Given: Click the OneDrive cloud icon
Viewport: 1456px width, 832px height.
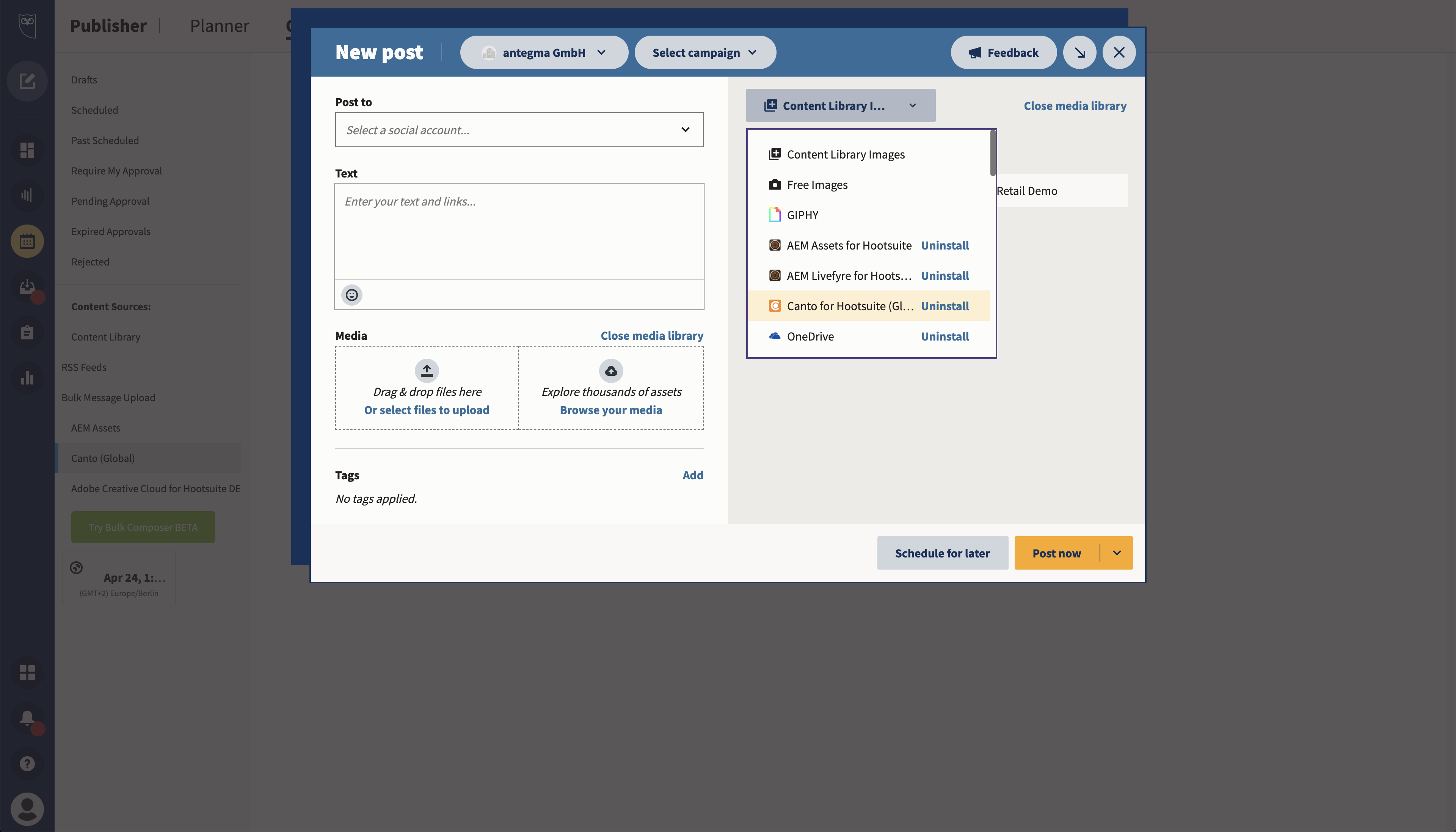Looking at the screenshot, I should click(x=775, y=336).
